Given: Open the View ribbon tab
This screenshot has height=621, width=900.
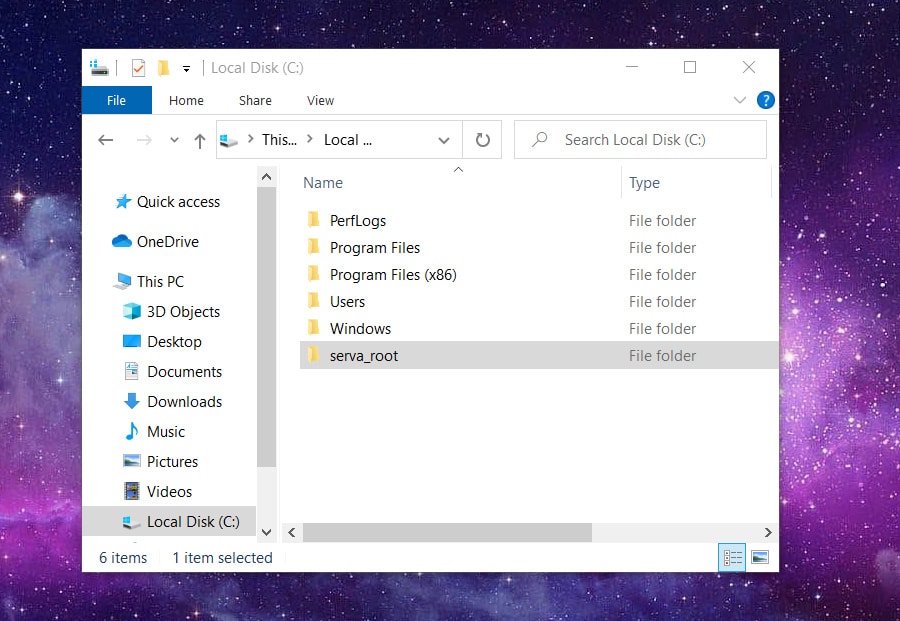Looking at the screenshot, I should pos(320,100).
